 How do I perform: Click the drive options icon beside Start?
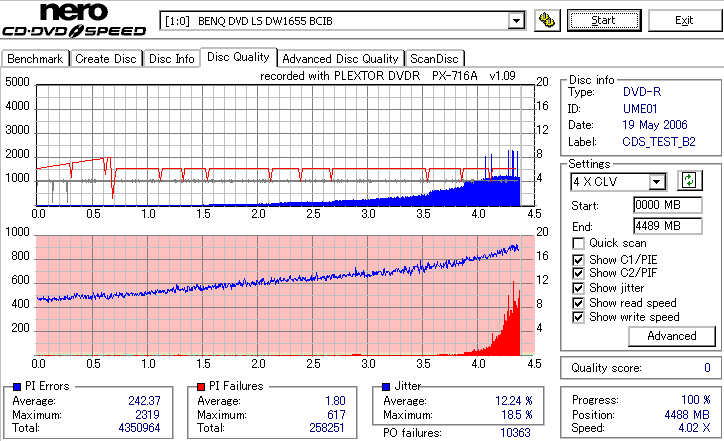pos(547,20)
